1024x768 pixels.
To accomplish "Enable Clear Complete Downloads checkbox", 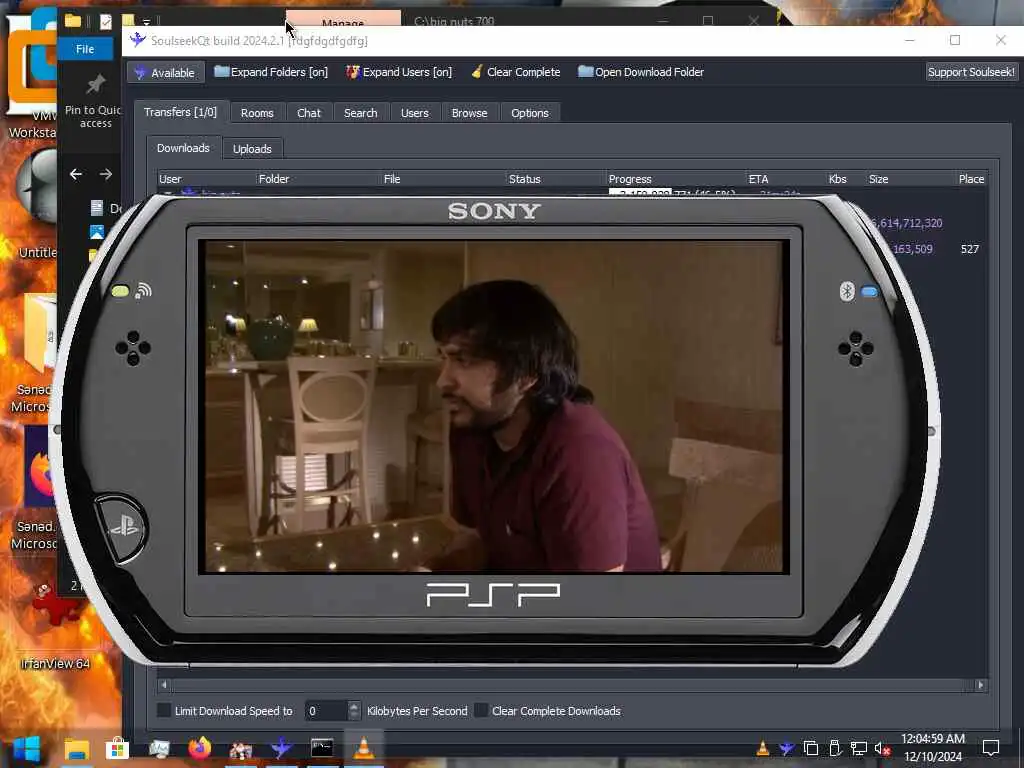I will tap(481, 711).
